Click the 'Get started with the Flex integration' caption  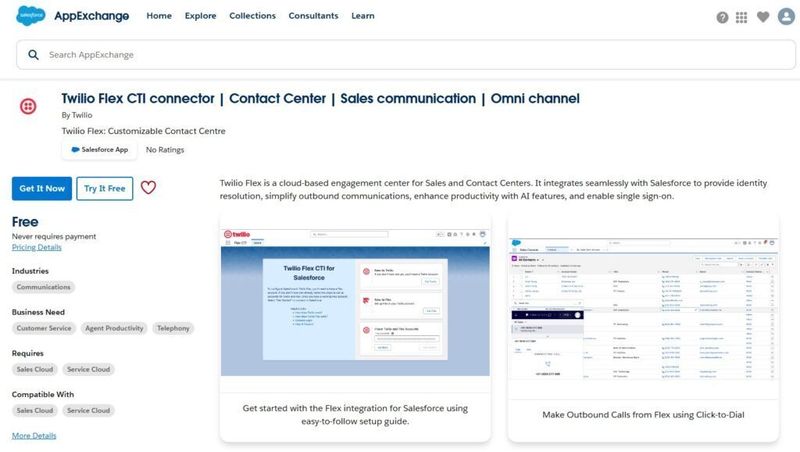coord(355,415)
